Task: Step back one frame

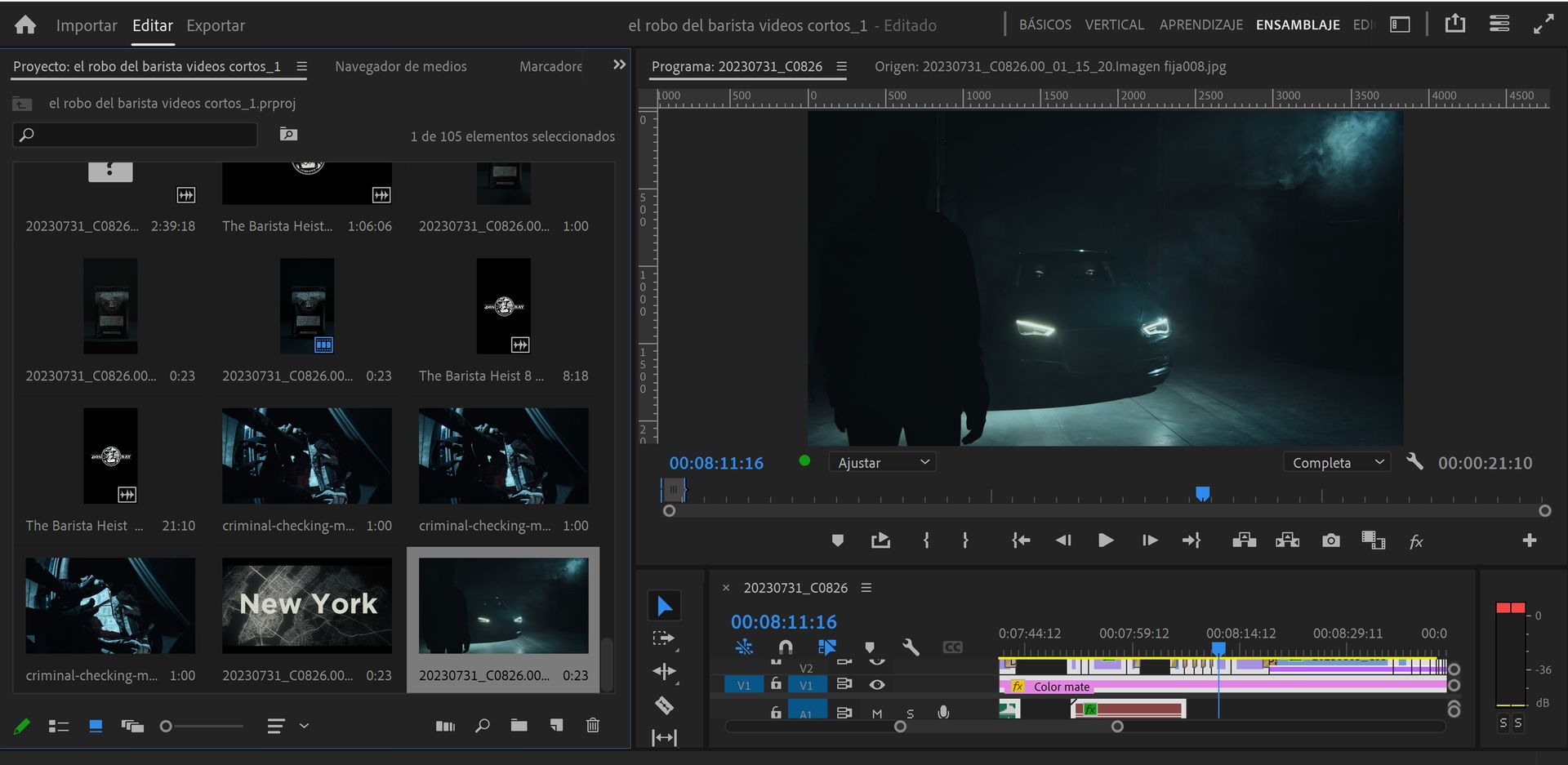Action: pyautogui.click(x=1063, y=540)
